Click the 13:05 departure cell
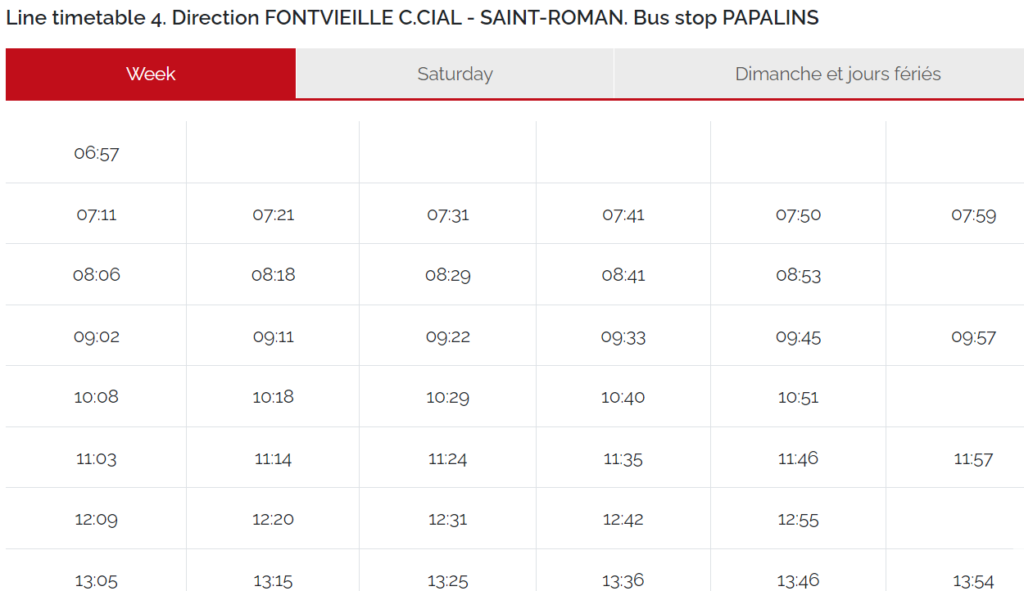 (x=96, y=578)
